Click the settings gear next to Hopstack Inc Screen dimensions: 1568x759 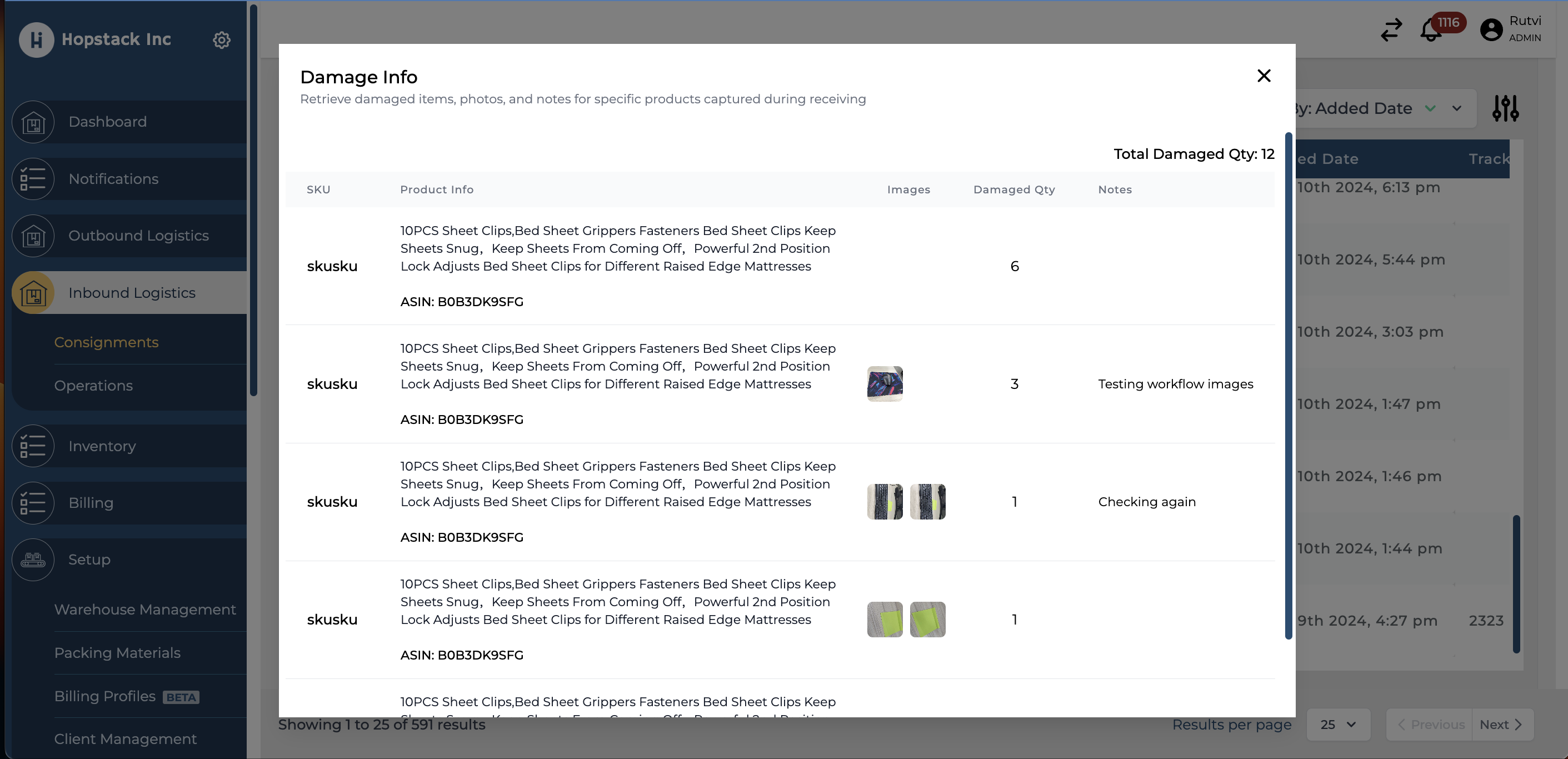[222, 40]
